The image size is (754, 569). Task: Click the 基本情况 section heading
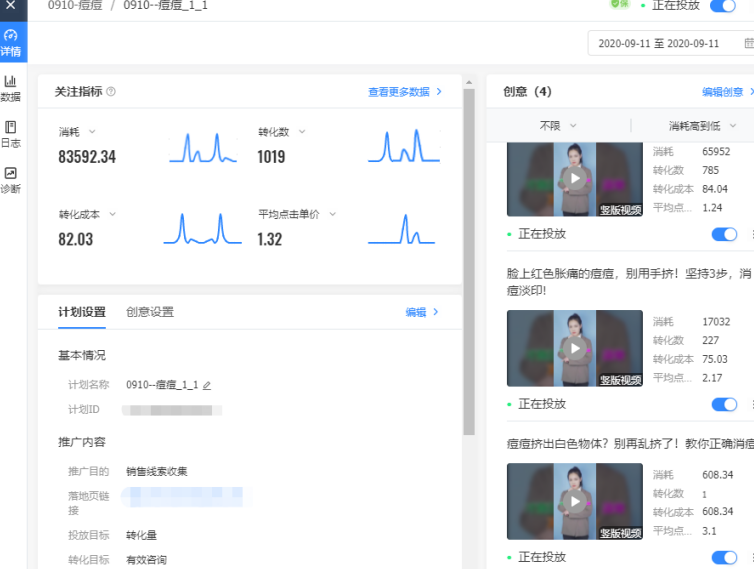click(x=82, y=355)
